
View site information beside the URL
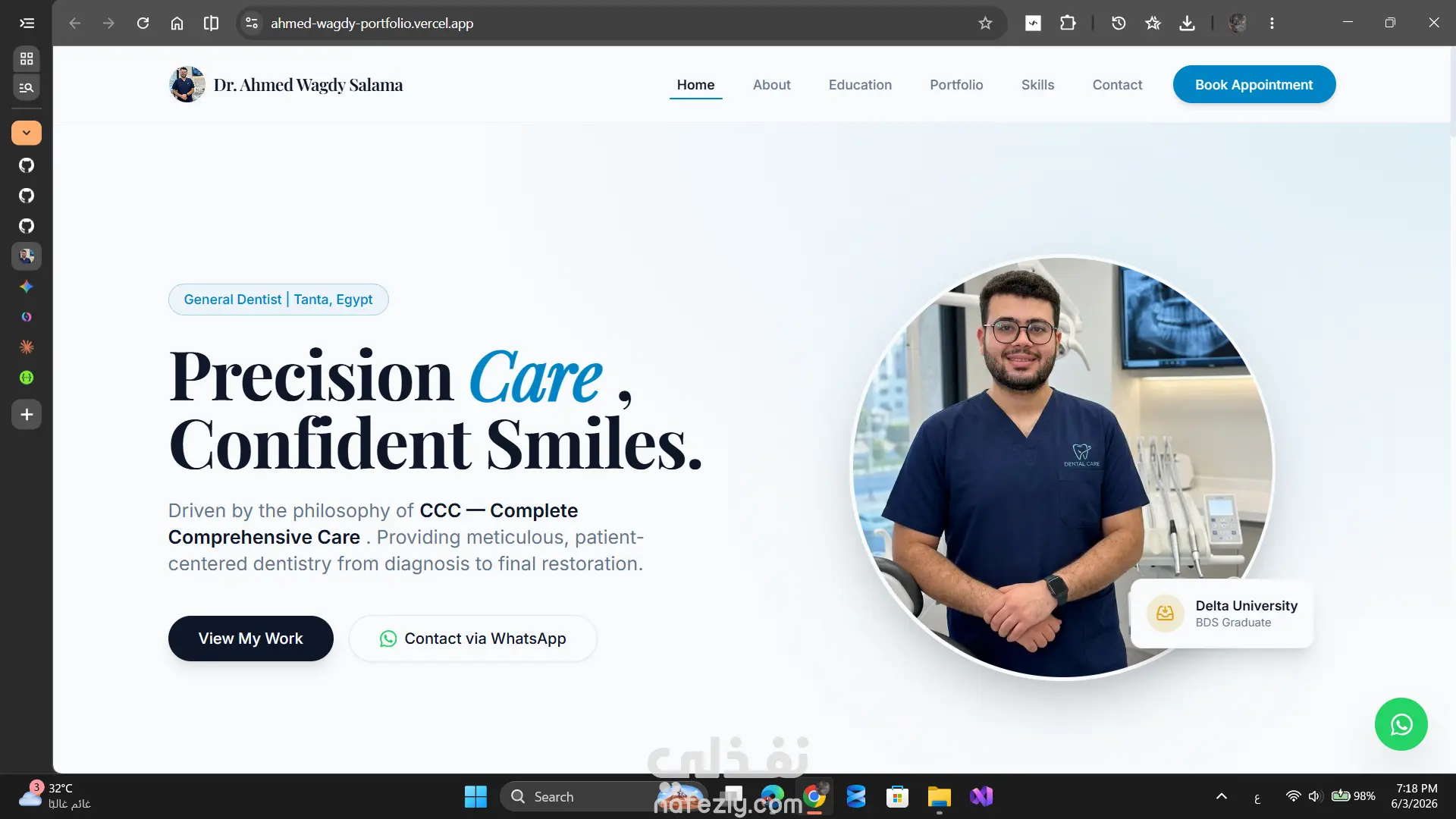(x=252, y=24)
